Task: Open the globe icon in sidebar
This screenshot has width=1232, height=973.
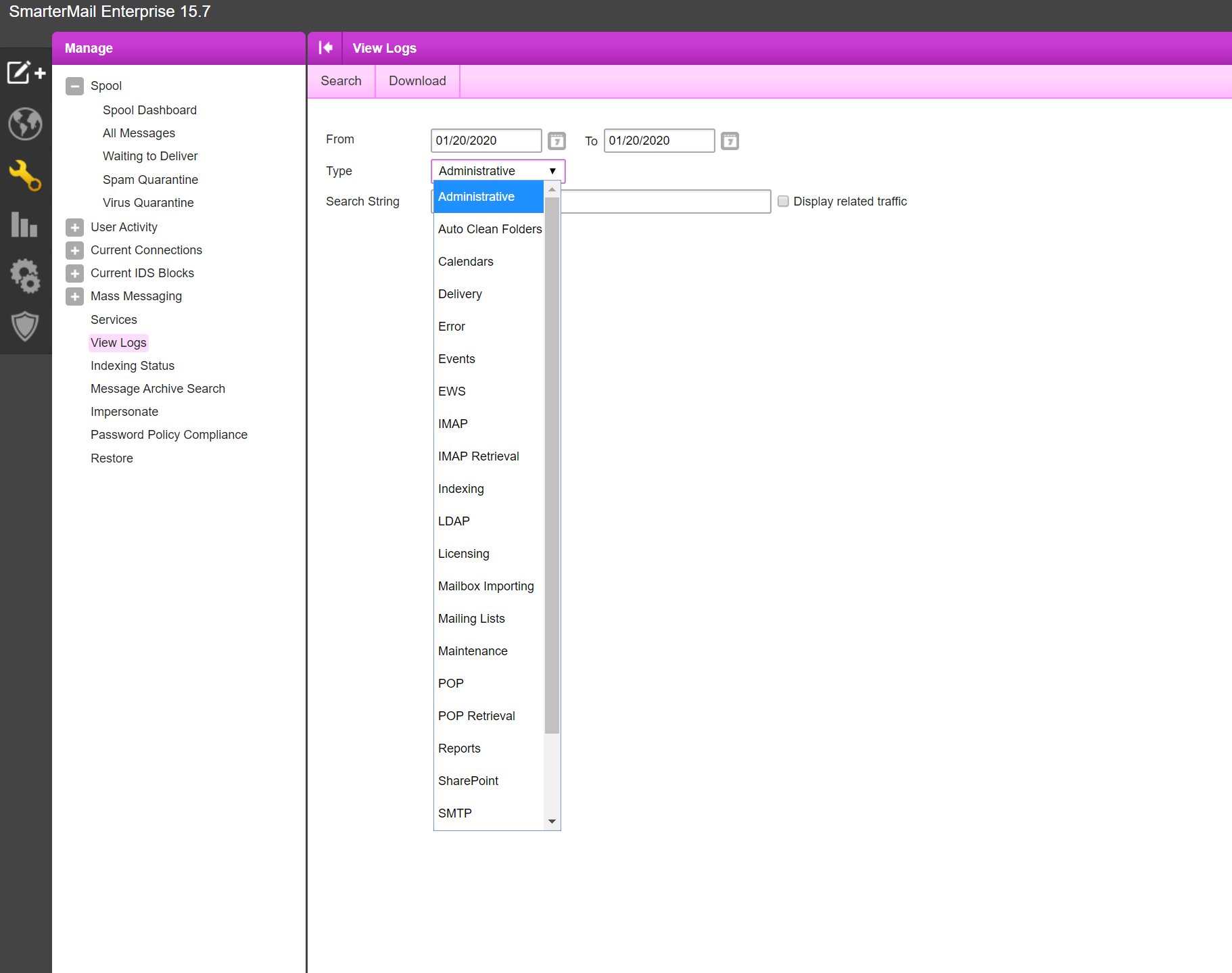Action: coord(26,124)
